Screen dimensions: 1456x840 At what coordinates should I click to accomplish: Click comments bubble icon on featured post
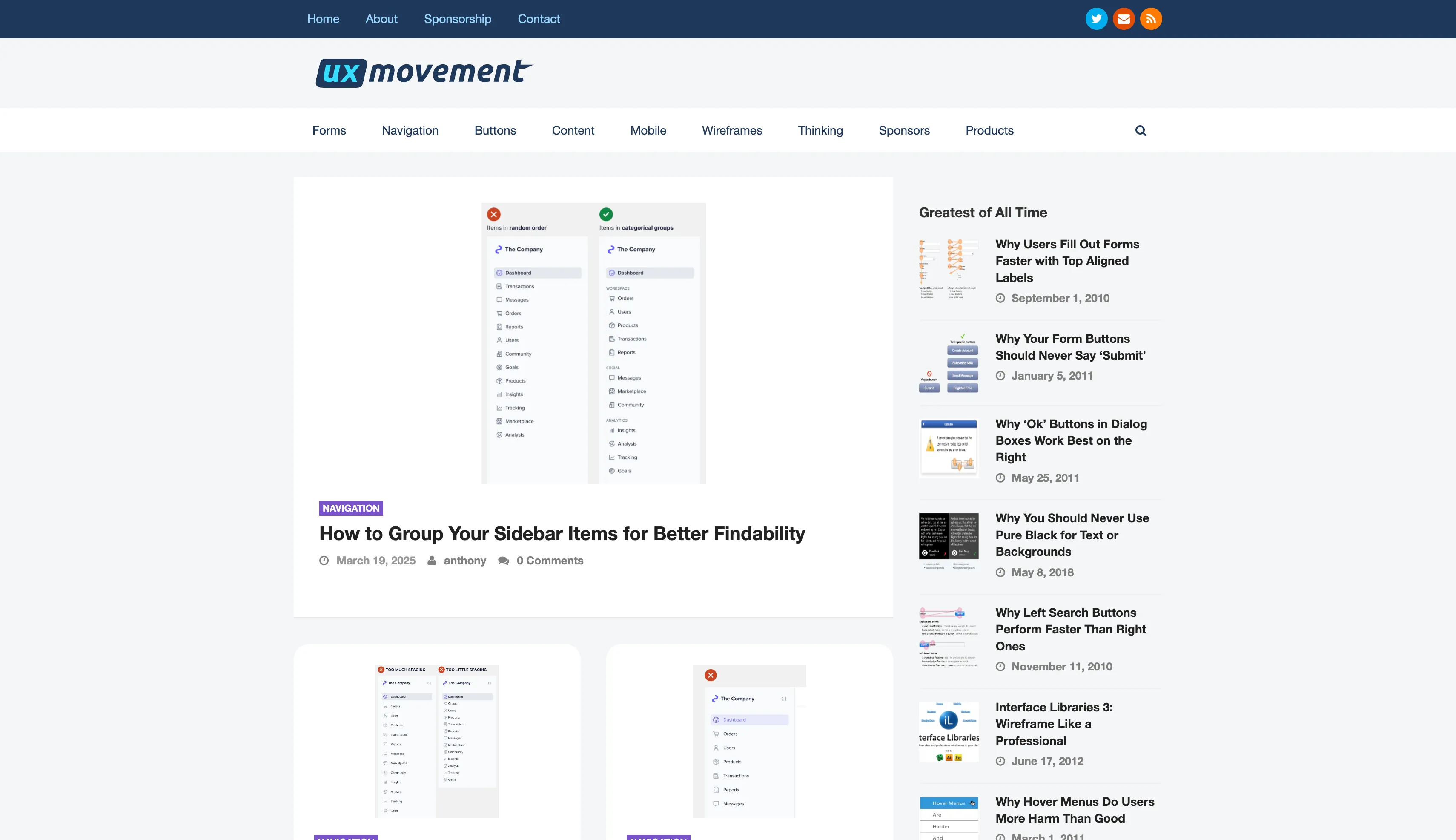[x=503, y=561]
